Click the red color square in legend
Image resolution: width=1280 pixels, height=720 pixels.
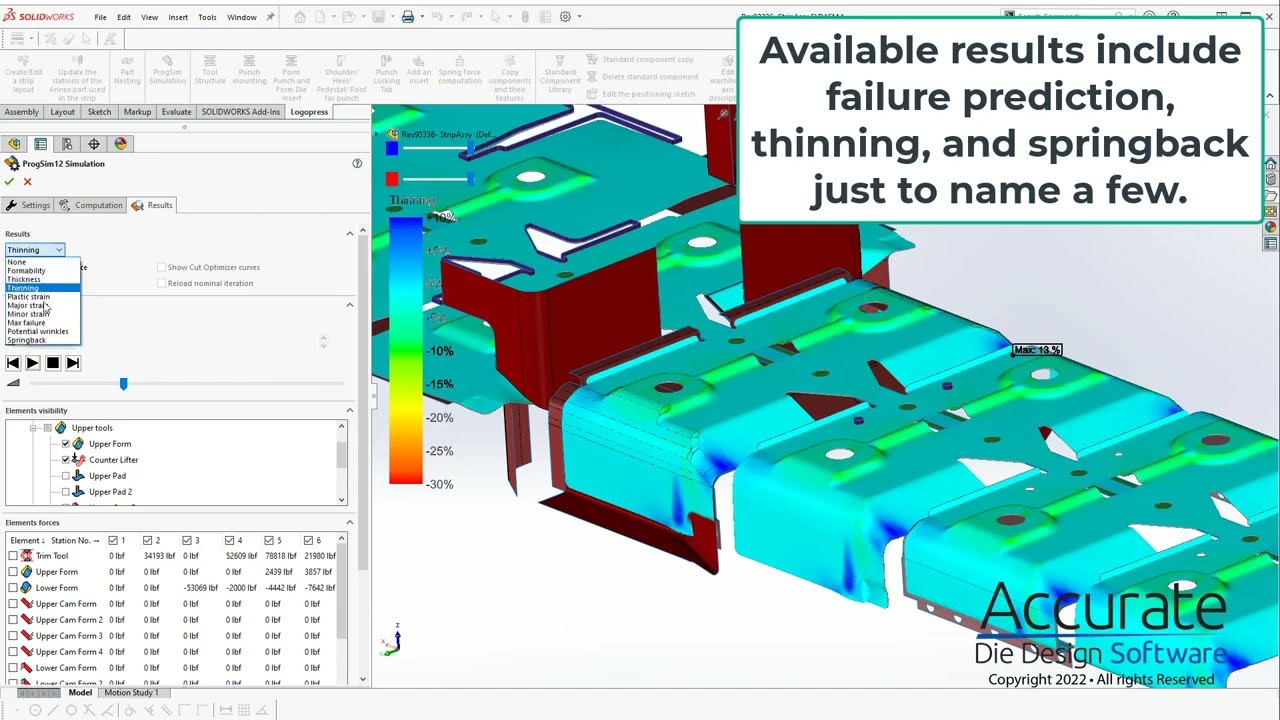click(x=392, y=179)
